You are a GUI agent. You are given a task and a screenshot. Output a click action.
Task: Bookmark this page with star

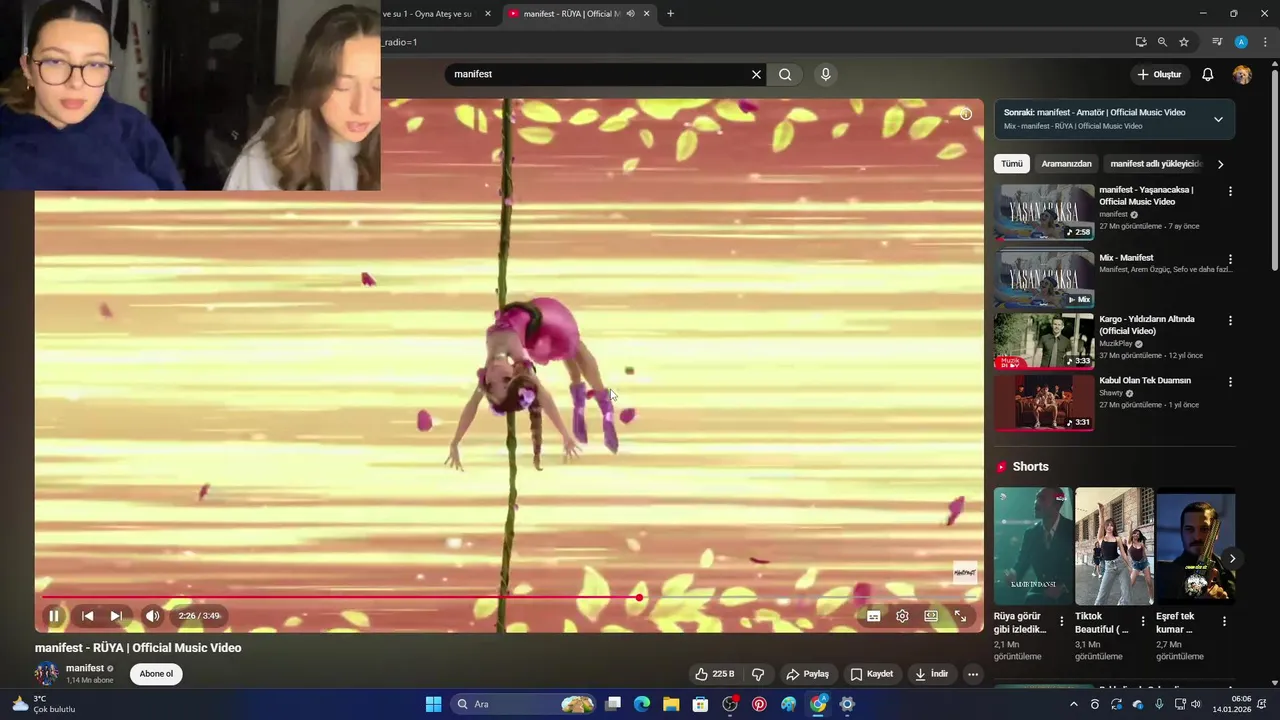[x=1184, y=42]
